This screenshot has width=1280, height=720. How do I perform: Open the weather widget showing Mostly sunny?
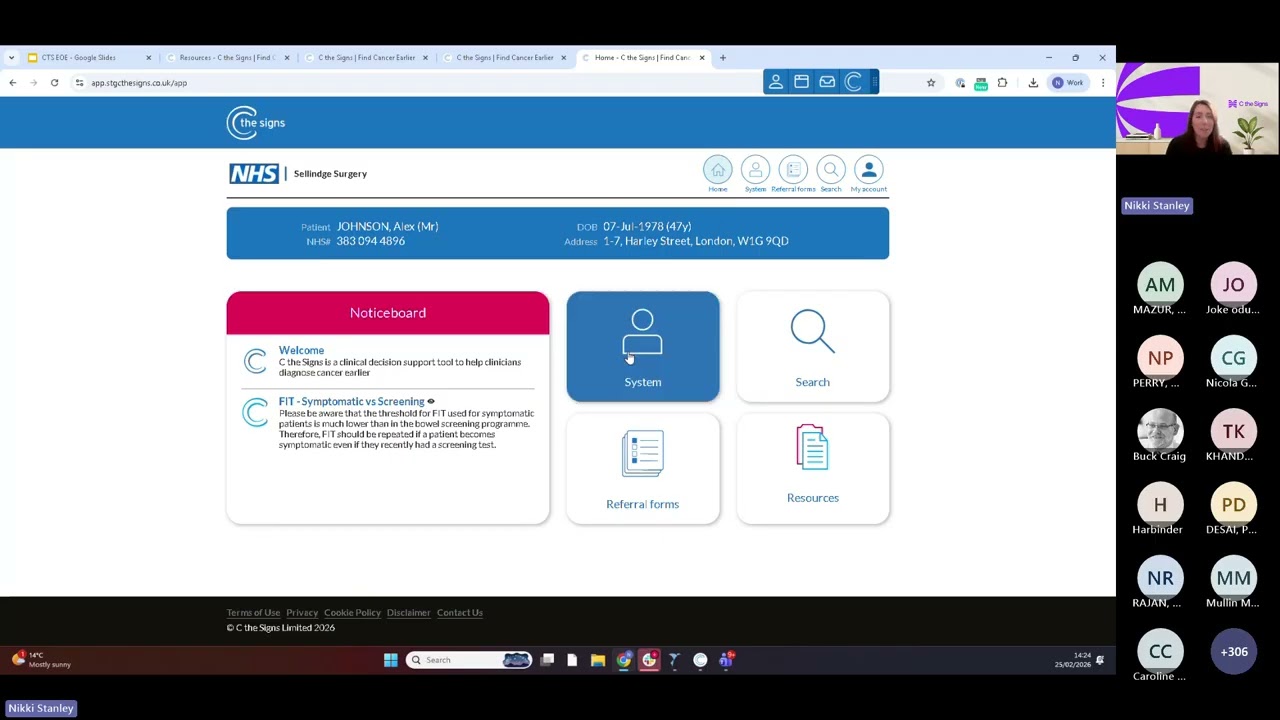click(x=42, y=660)
